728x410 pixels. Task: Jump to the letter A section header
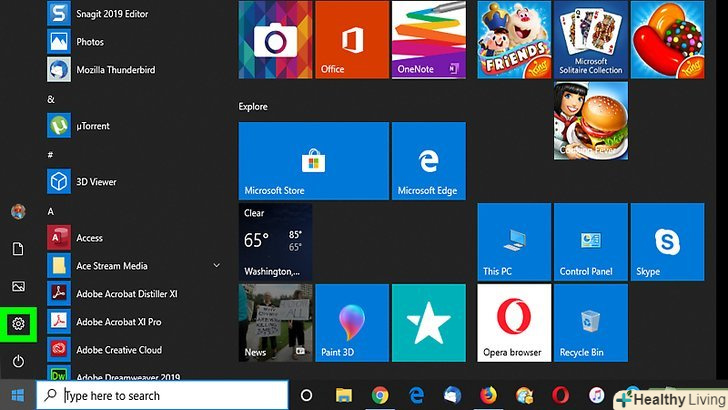pos(51,211)
